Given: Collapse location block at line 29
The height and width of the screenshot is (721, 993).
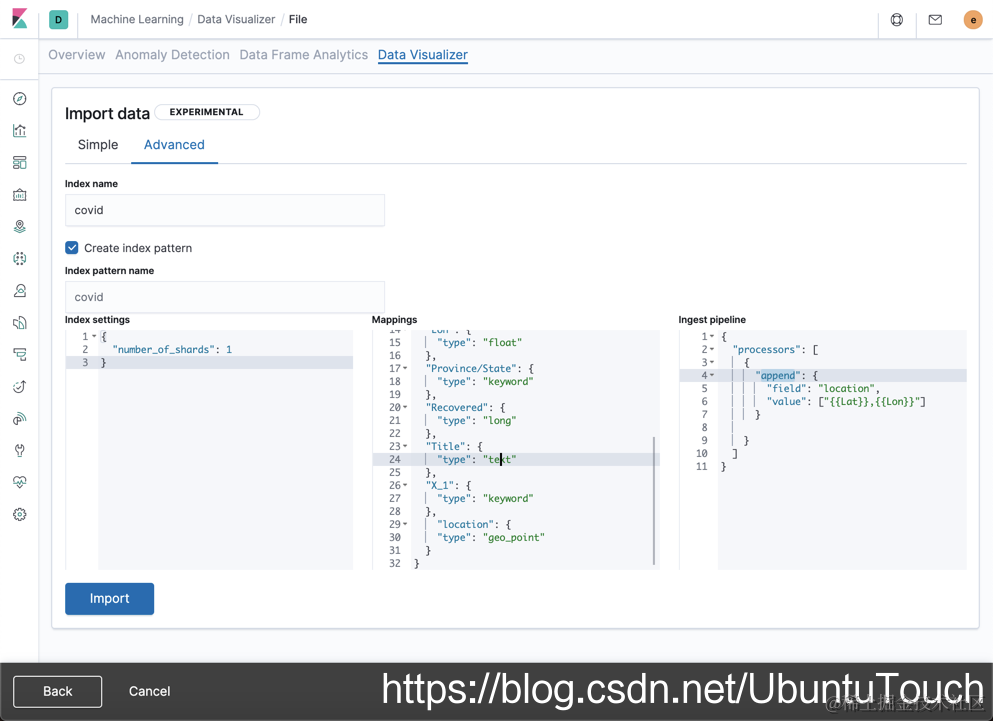Looking at the screenshot, I should click(x=405, y=524).
